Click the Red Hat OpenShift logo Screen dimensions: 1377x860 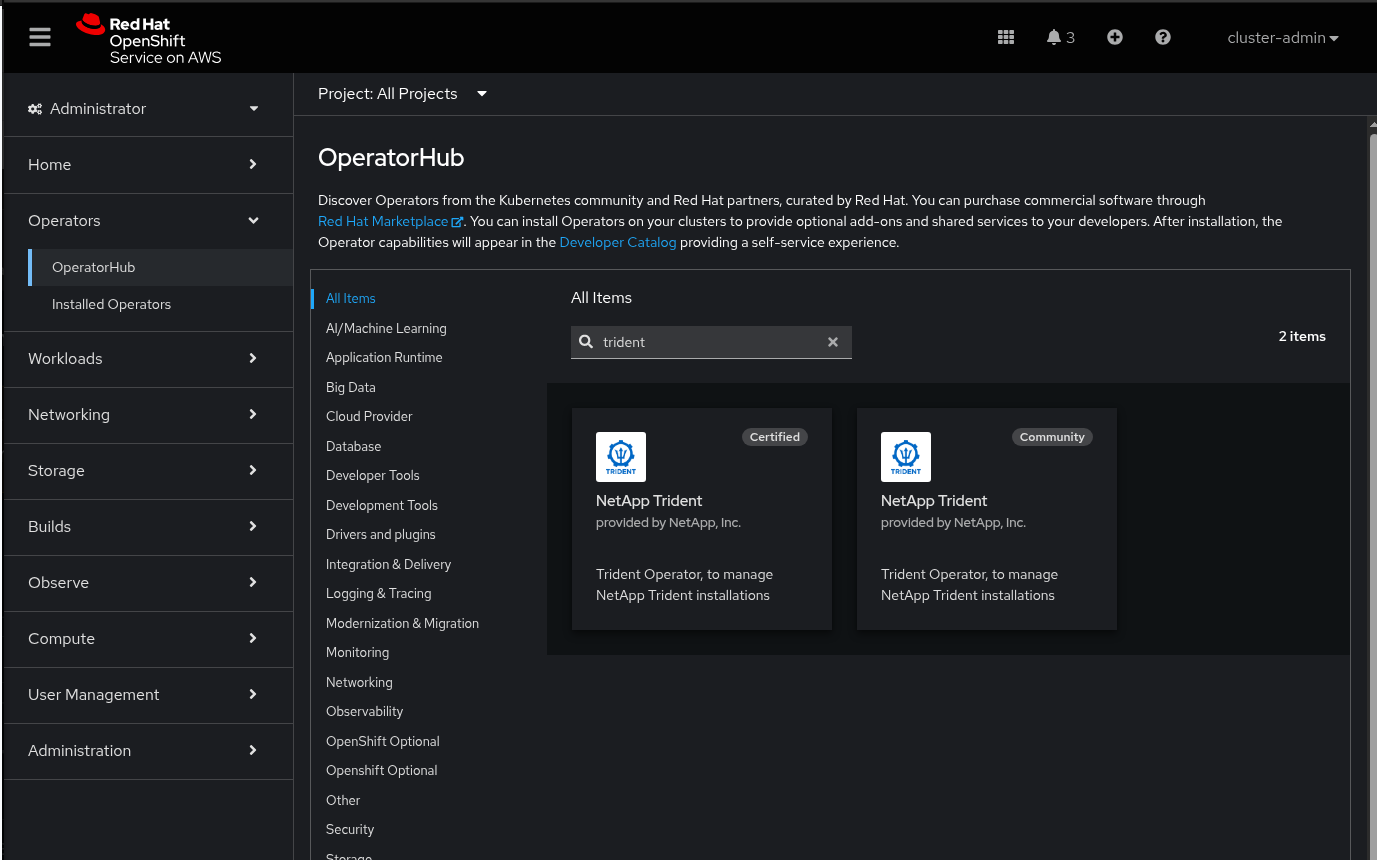click(x=150, y=39)
